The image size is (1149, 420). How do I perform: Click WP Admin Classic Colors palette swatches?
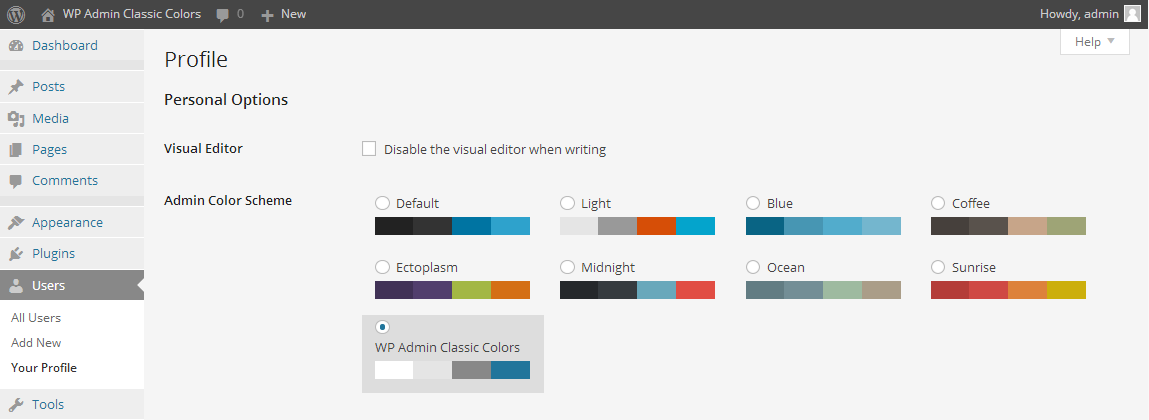(x=452, y=370)
